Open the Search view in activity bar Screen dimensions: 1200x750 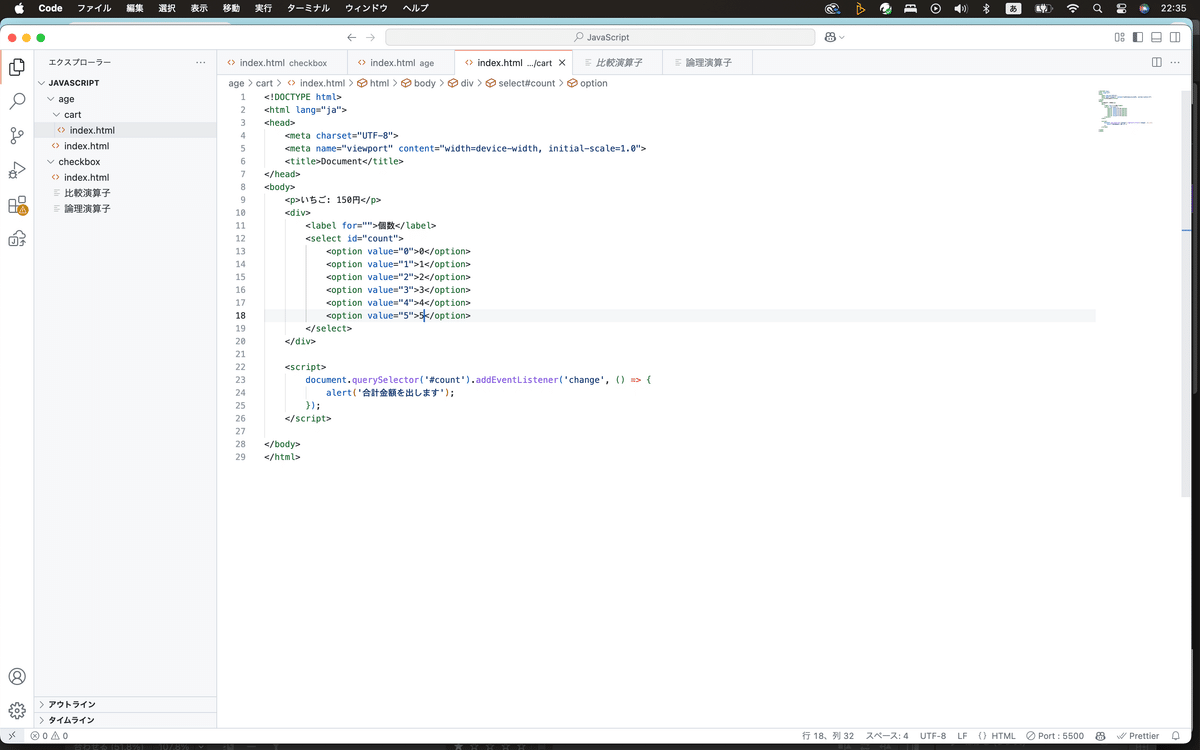tap(17, 101)
